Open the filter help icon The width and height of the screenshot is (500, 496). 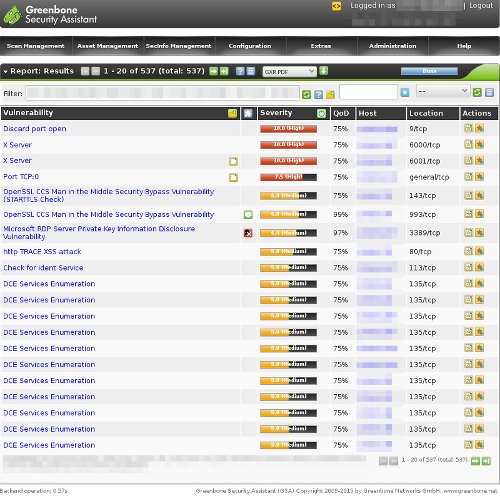pyautogui.click(x=318, y=94)
